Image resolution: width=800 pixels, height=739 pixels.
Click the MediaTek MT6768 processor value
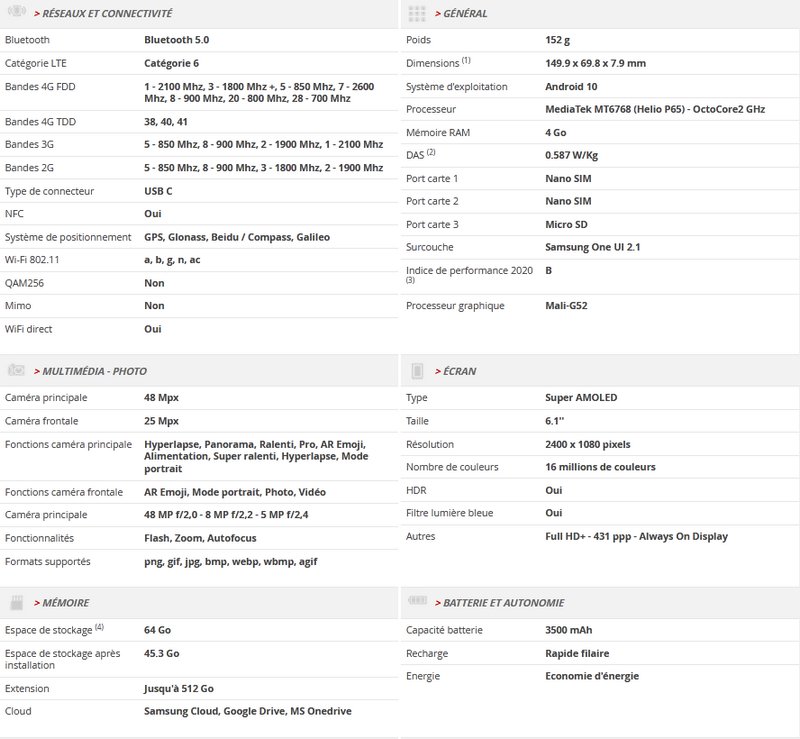point(654,109)
